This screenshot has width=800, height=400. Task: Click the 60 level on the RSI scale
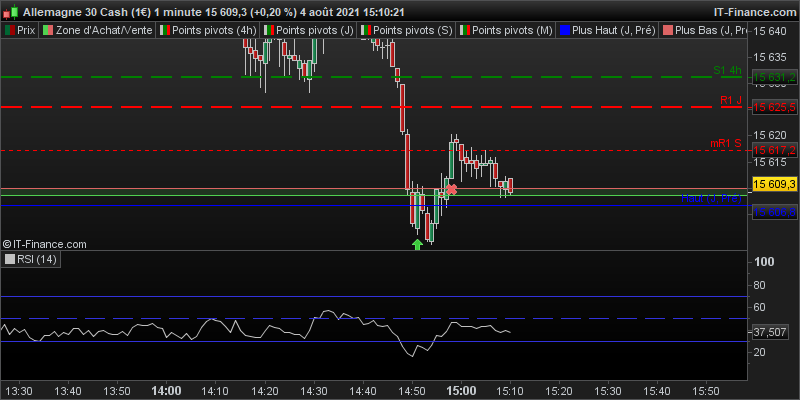tap(761, 307)
